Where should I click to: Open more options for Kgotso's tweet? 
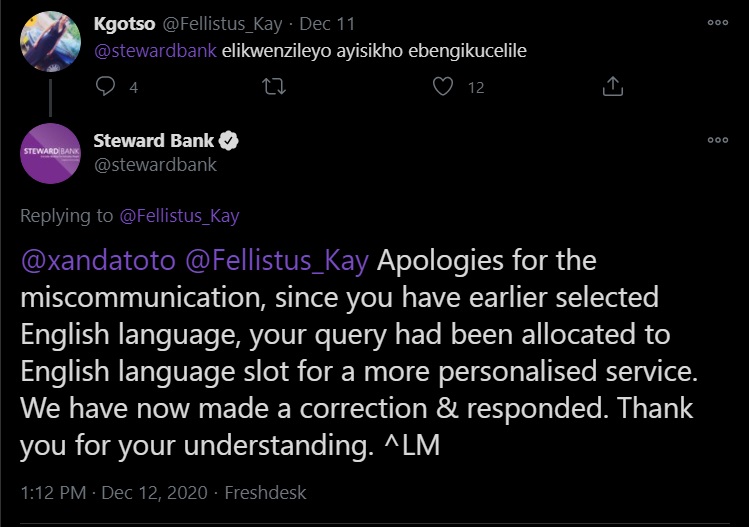[x=717, y=23]
